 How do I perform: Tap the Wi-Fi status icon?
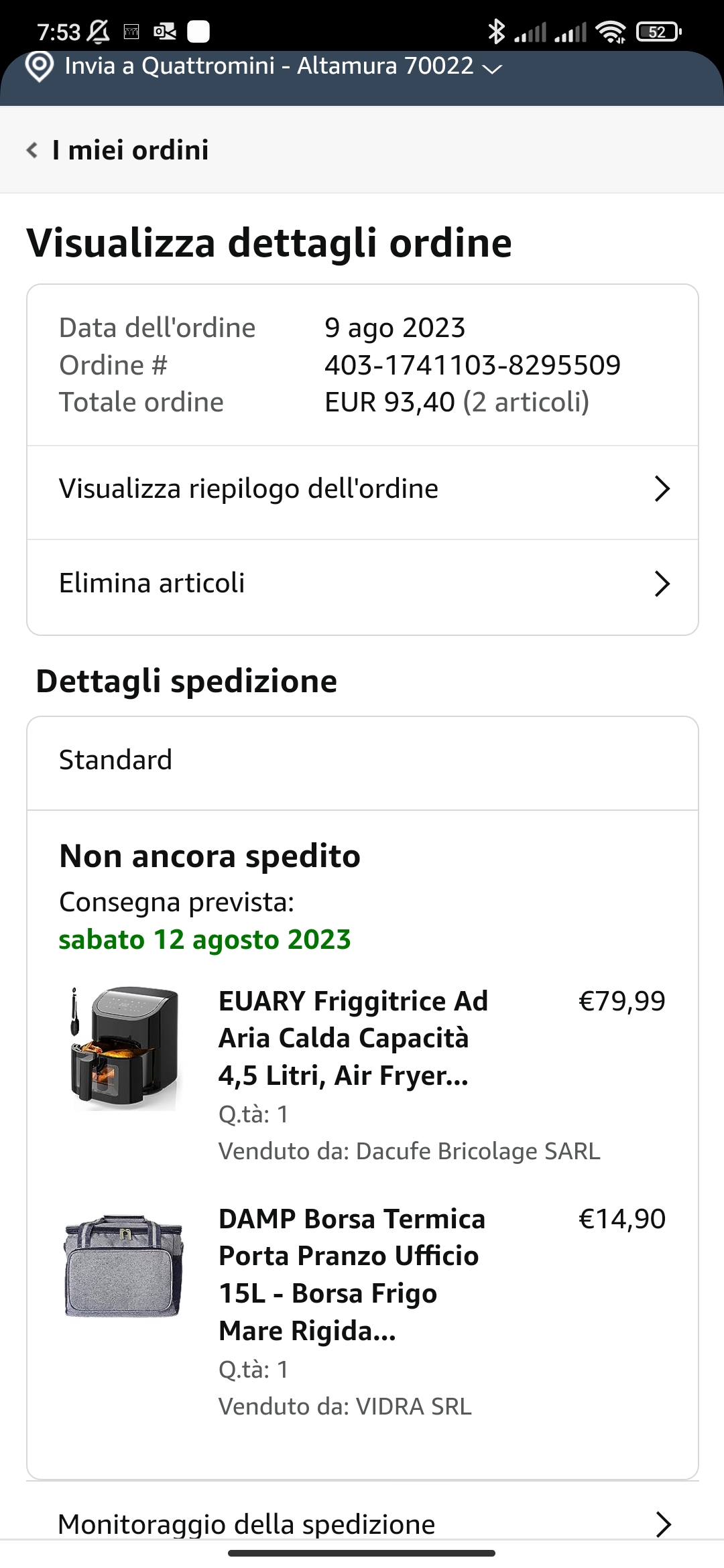[x=611, y=31]
